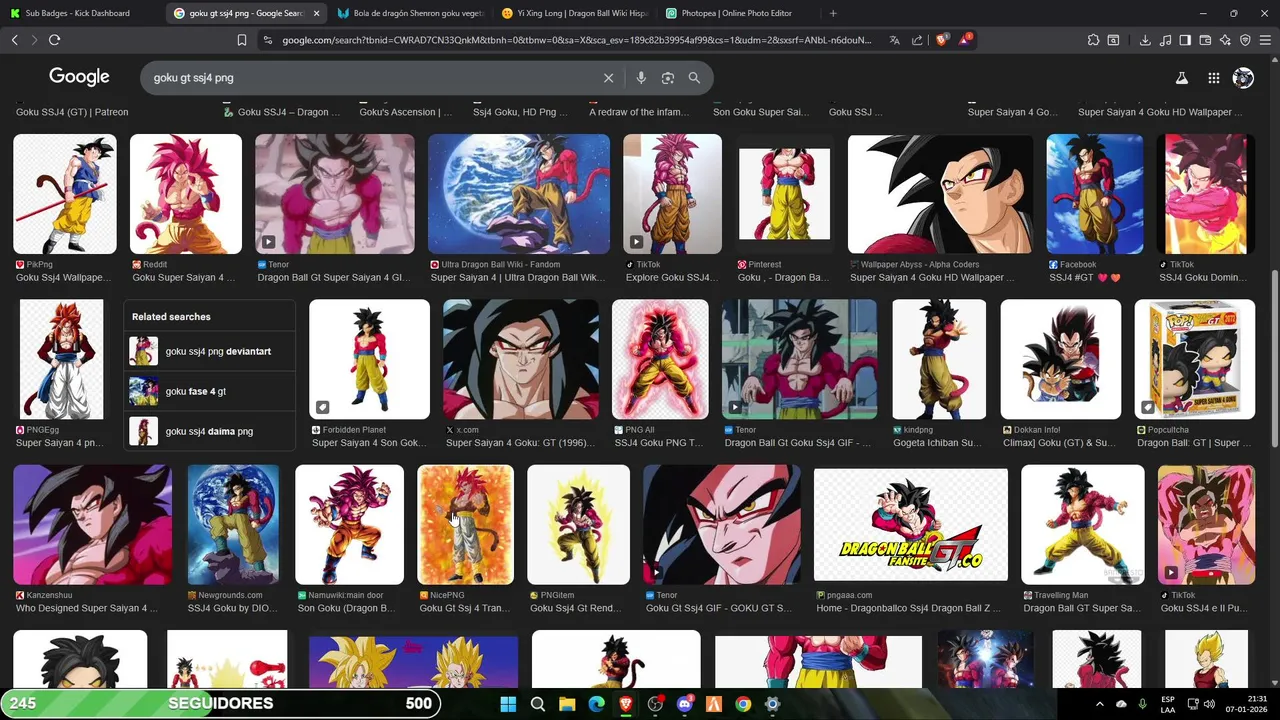Image resolution: width=1280 pixels, height=720 pixels.
Task: Open the Brave Wallet icon
Action: click(x=1205, y=40)
